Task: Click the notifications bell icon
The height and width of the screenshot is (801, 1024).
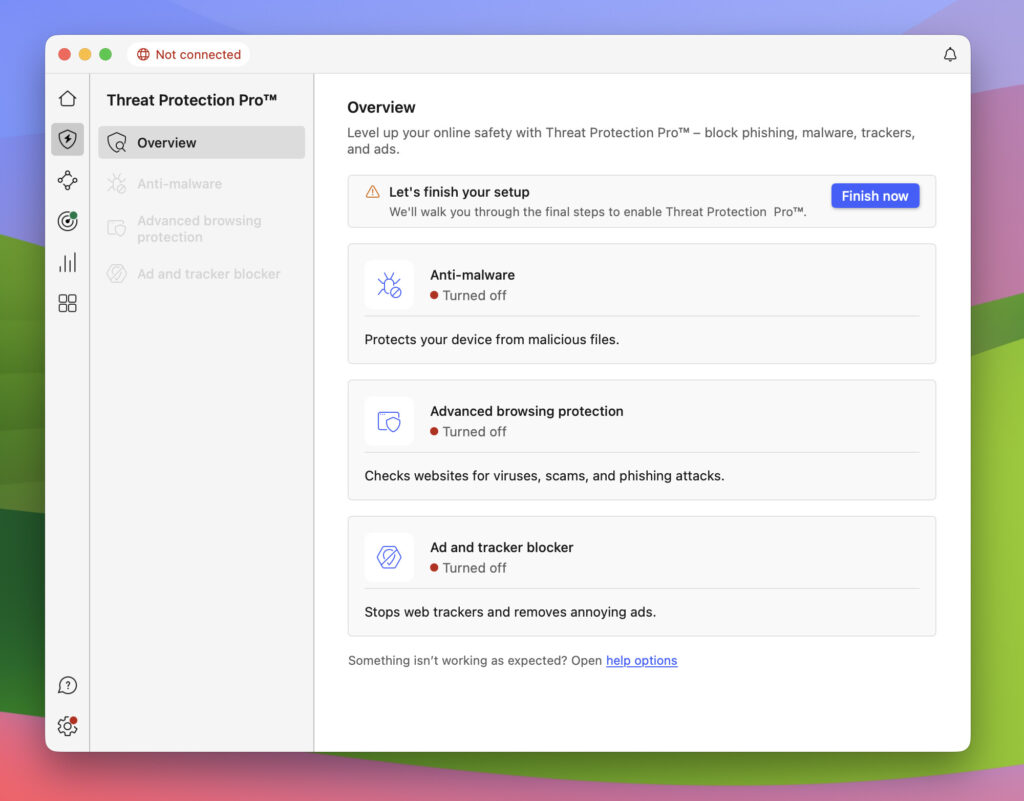Action: click(950, 55)
